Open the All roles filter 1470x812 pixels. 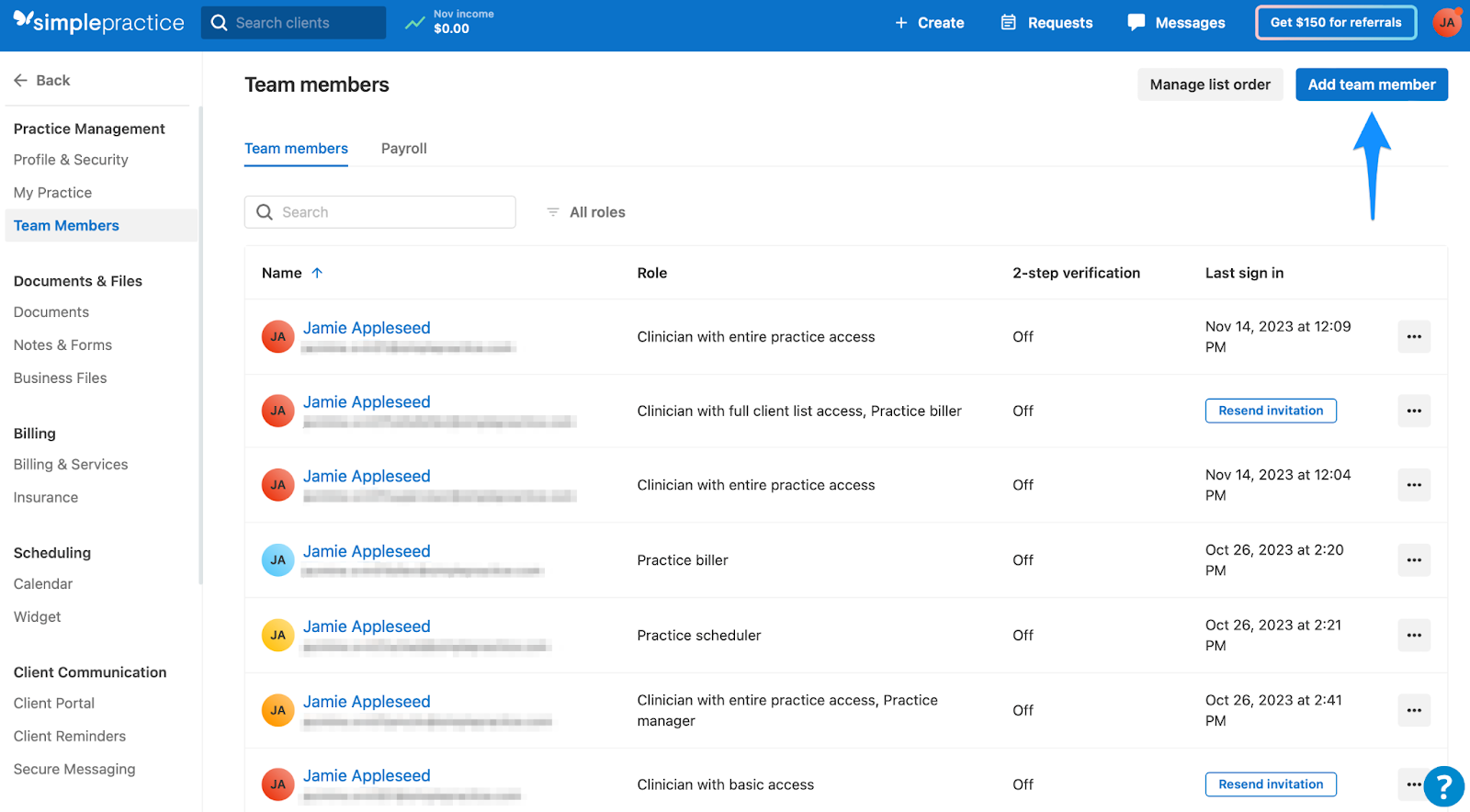(x=587, y=212)
